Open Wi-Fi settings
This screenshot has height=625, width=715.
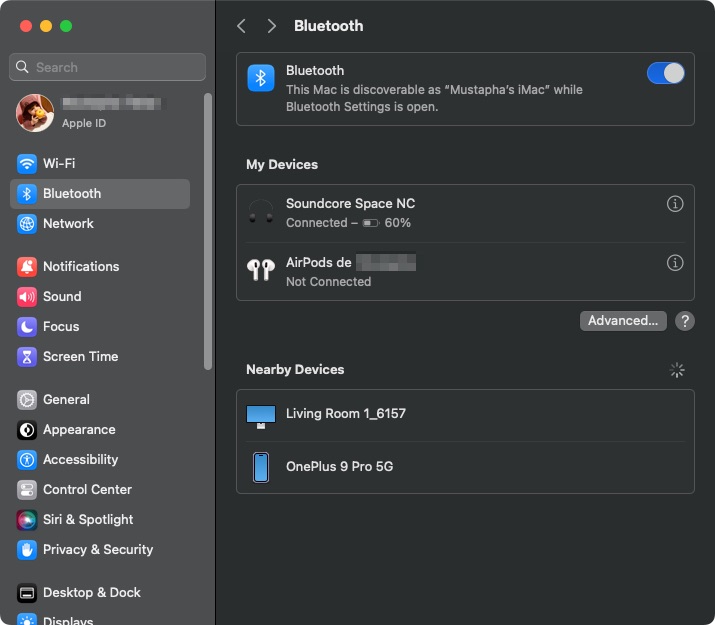(x=100, y=163)
